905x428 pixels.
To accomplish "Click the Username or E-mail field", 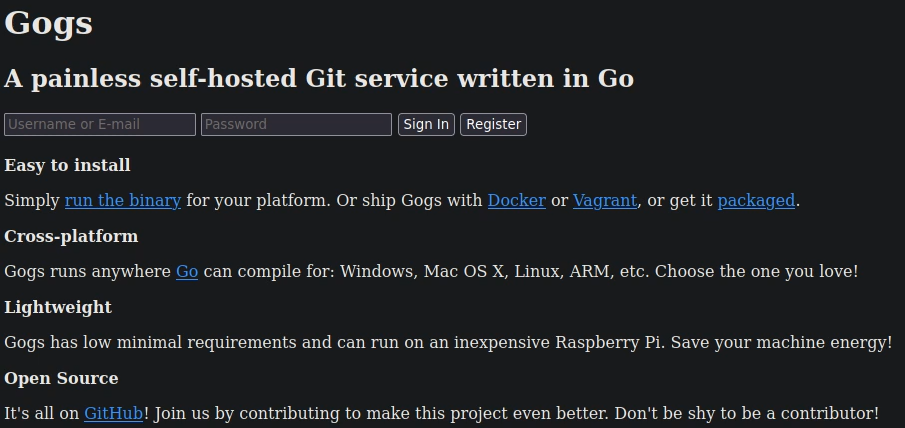I will 100,124.
